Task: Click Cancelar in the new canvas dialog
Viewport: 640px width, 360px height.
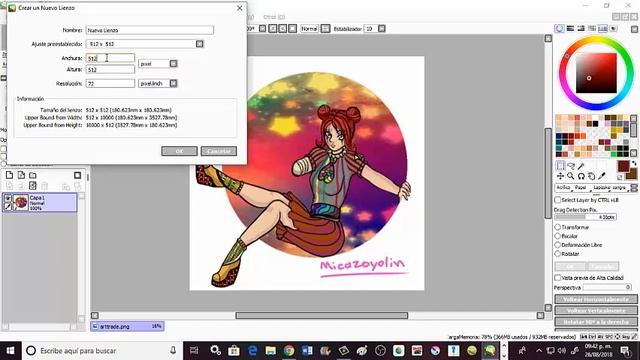Action: 219,151
